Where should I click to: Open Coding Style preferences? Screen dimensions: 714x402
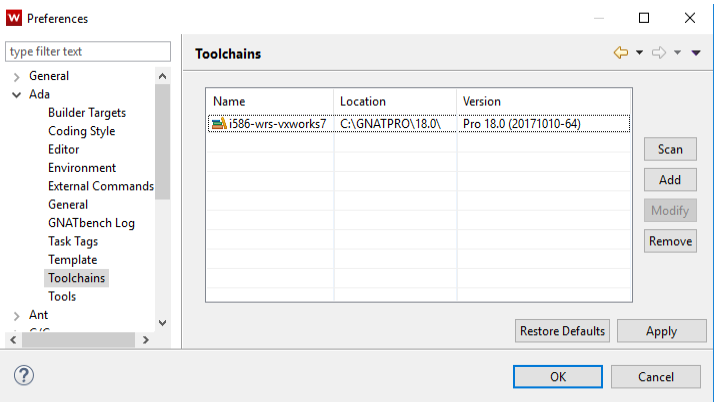(x=82, y=131)
